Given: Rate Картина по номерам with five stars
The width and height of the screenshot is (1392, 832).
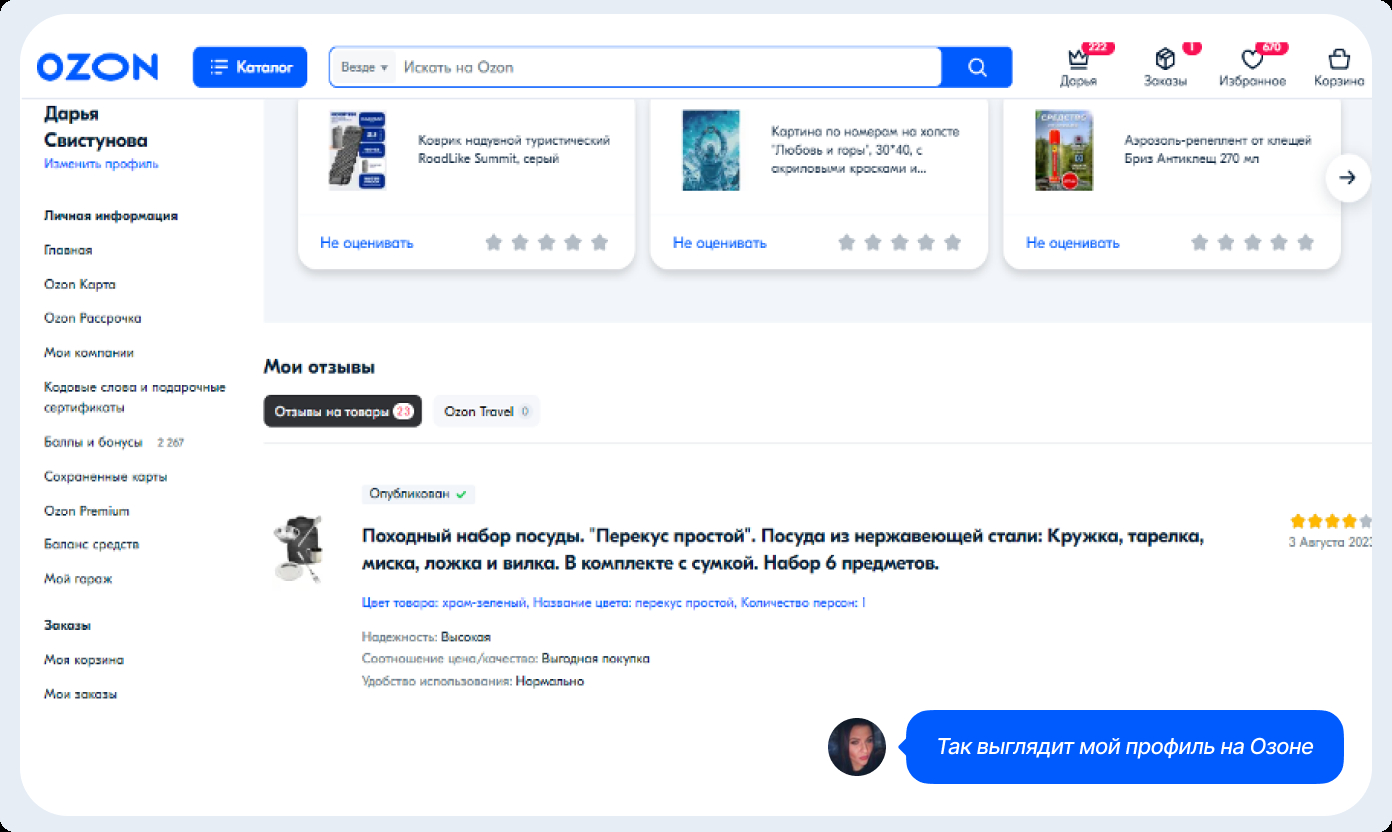Looking at the screenshot, I should pyautogui.click(x=952, y=243).
